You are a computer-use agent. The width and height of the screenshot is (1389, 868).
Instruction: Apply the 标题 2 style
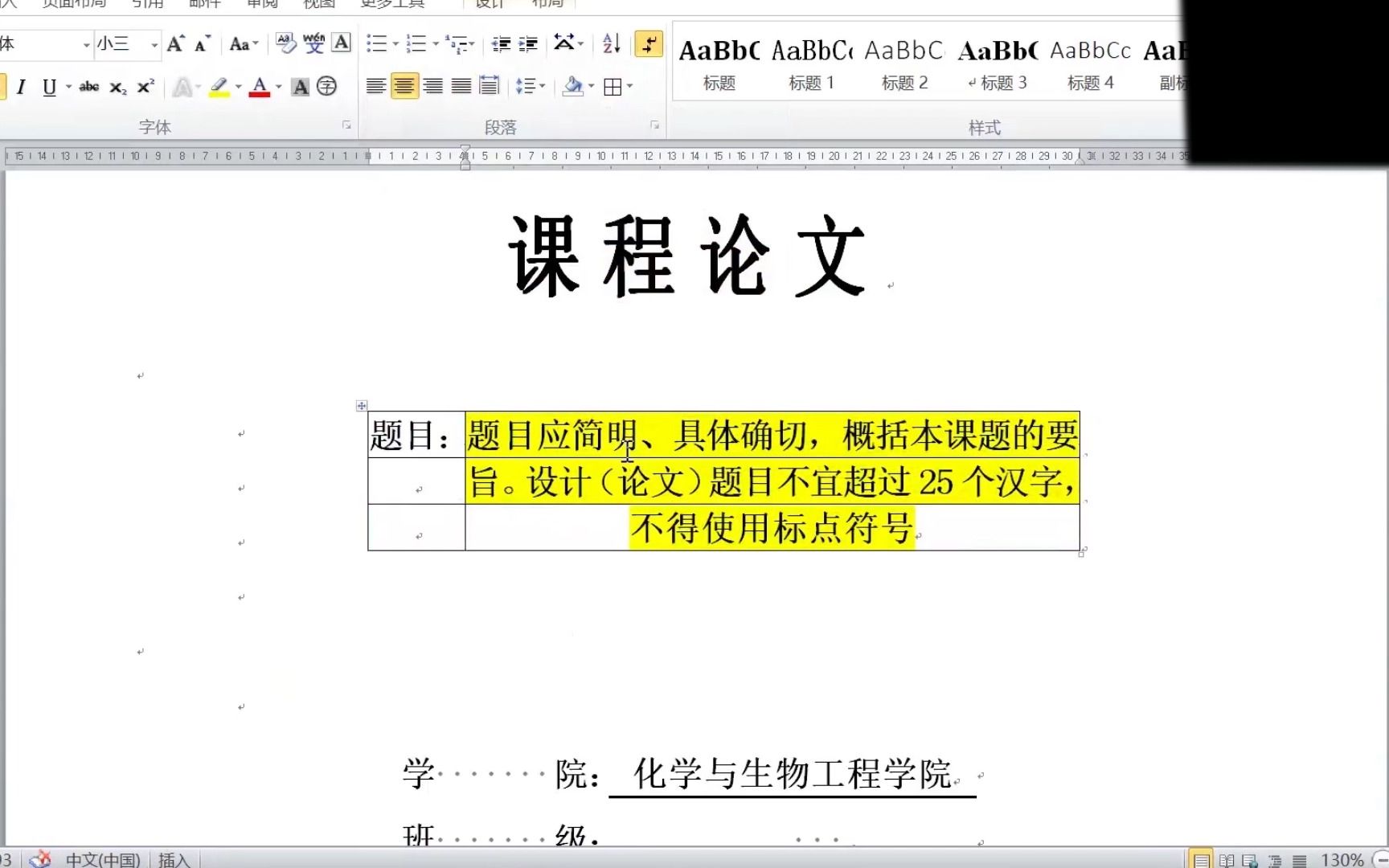904,64
